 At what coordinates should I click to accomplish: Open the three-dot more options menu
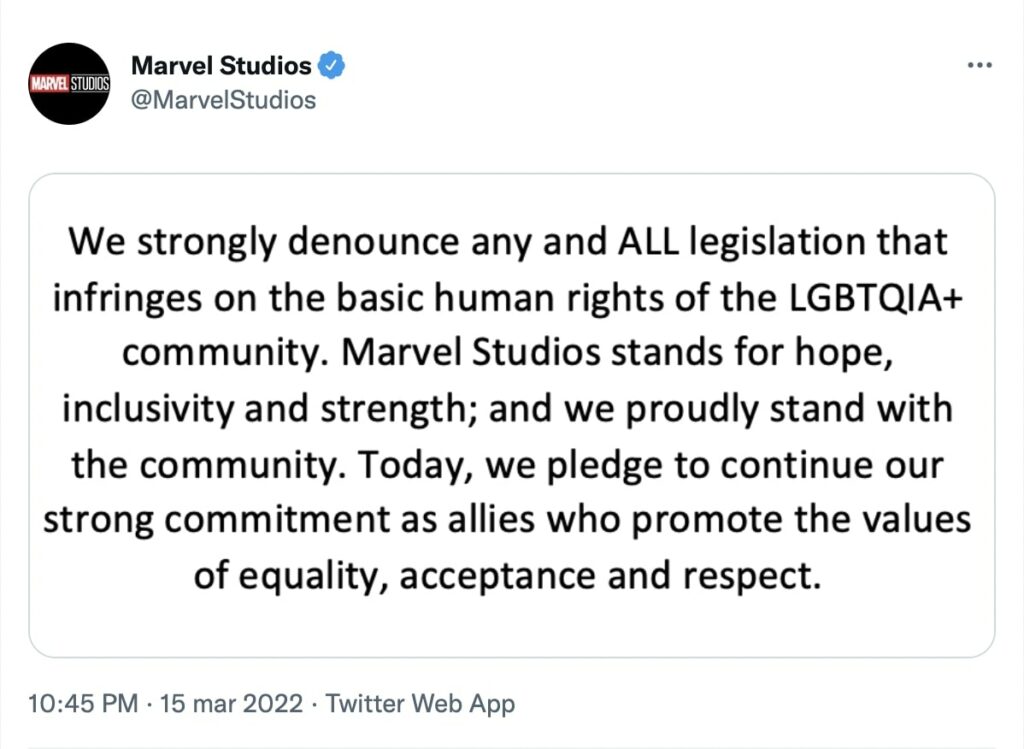tap(980, 65)
